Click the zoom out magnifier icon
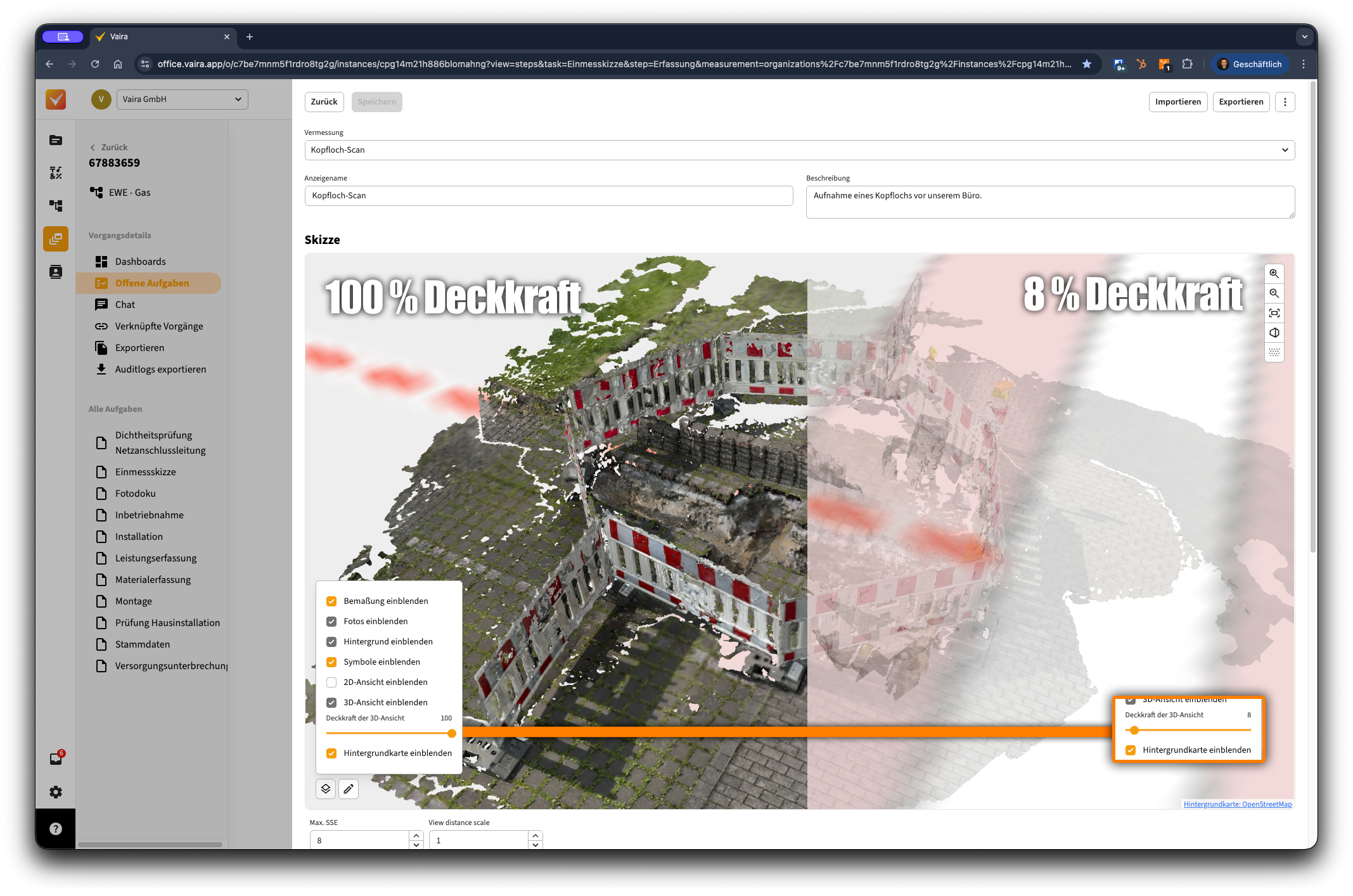 (1274, 293)
